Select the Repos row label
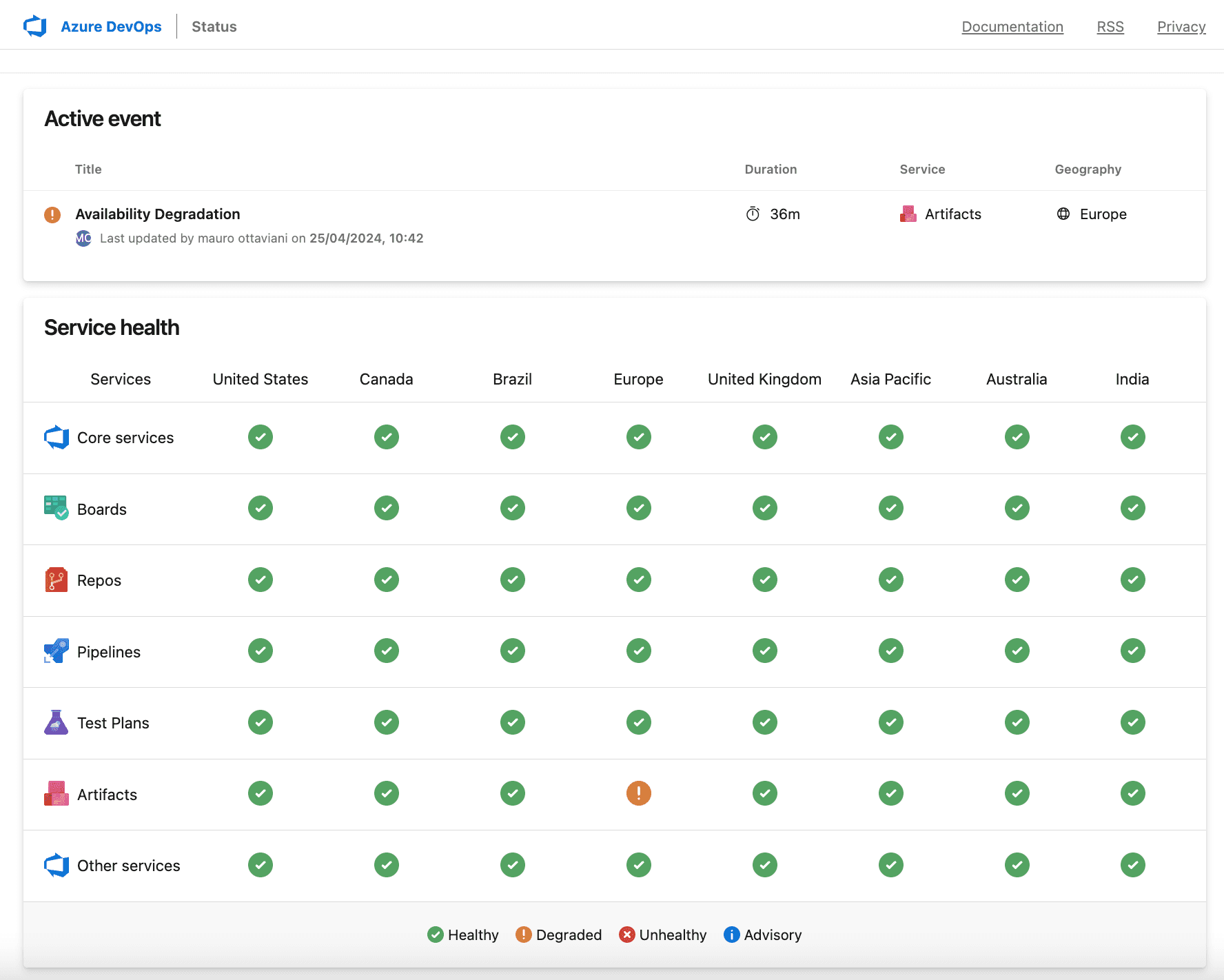Image resolution: width=1224 pixels, height=980 pixels. [99, 580]
